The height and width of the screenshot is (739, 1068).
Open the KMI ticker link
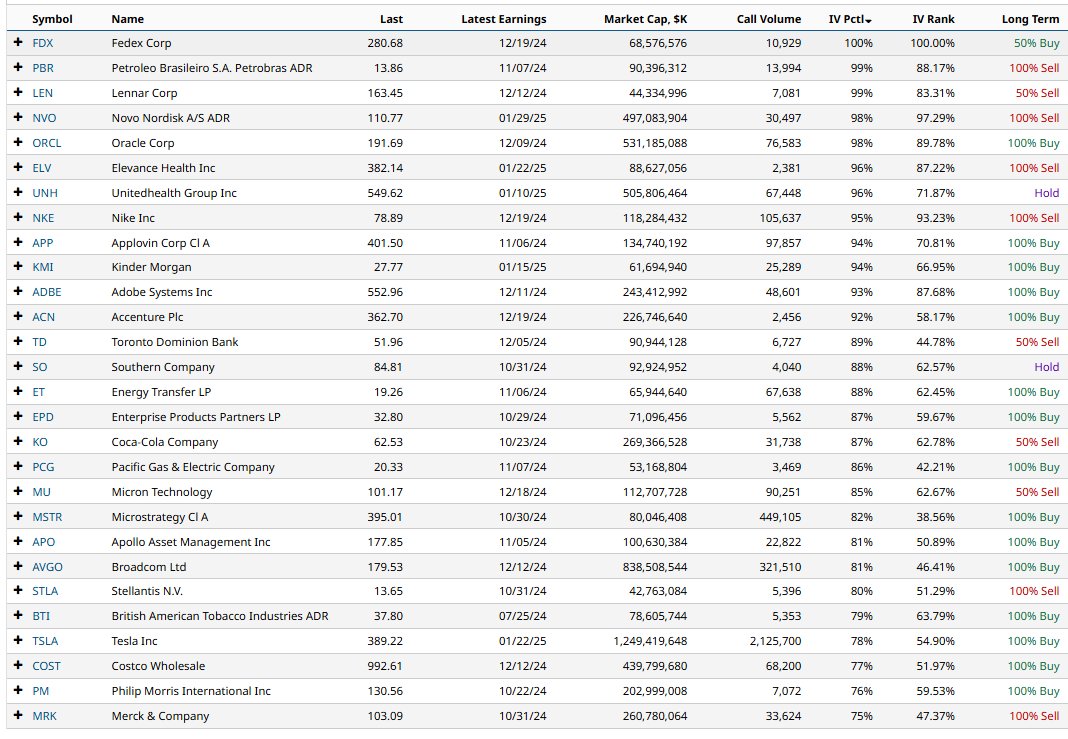click(x=42, y=267)
